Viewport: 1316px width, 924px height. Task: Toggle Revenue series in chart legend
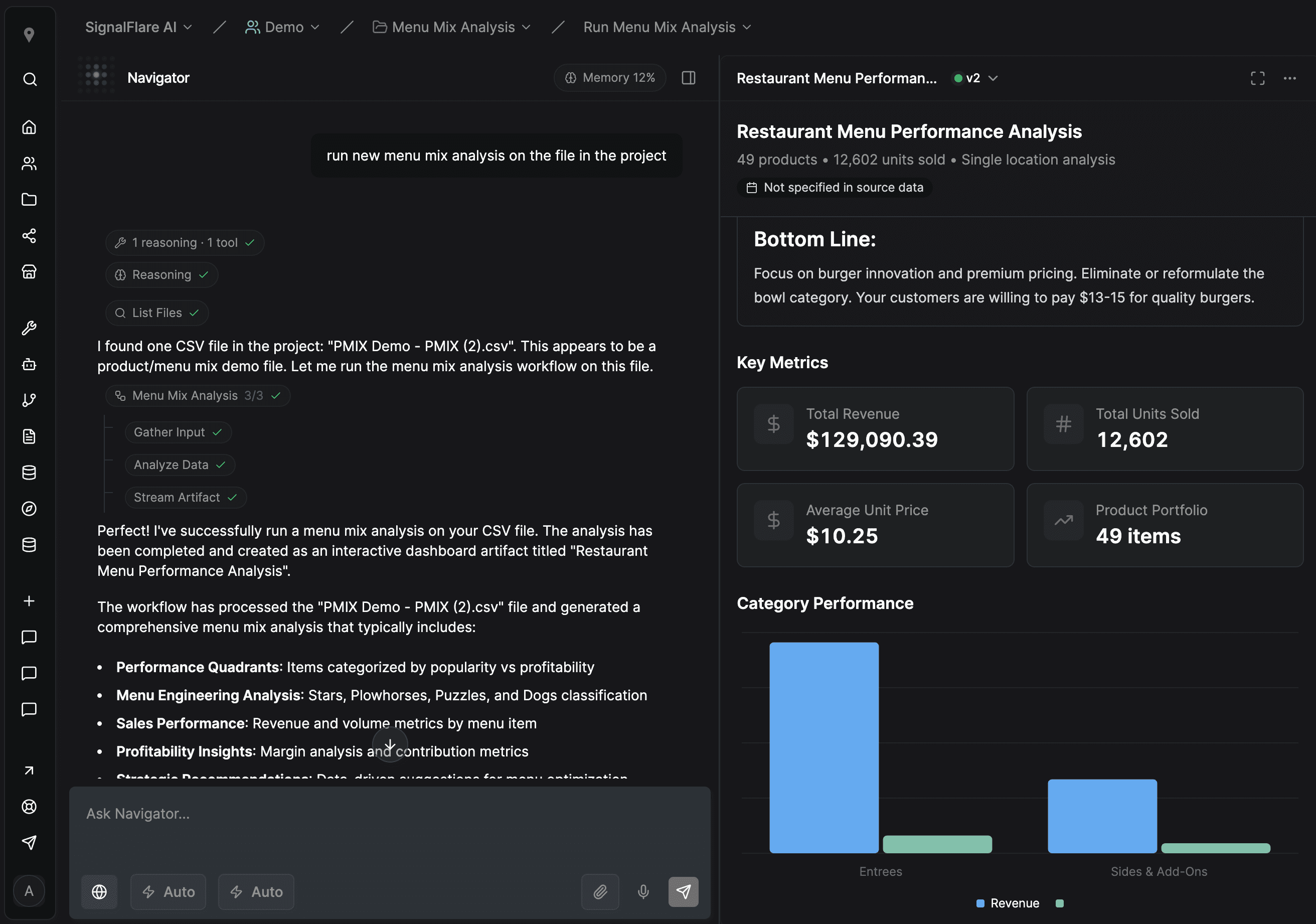[1008, 903]
